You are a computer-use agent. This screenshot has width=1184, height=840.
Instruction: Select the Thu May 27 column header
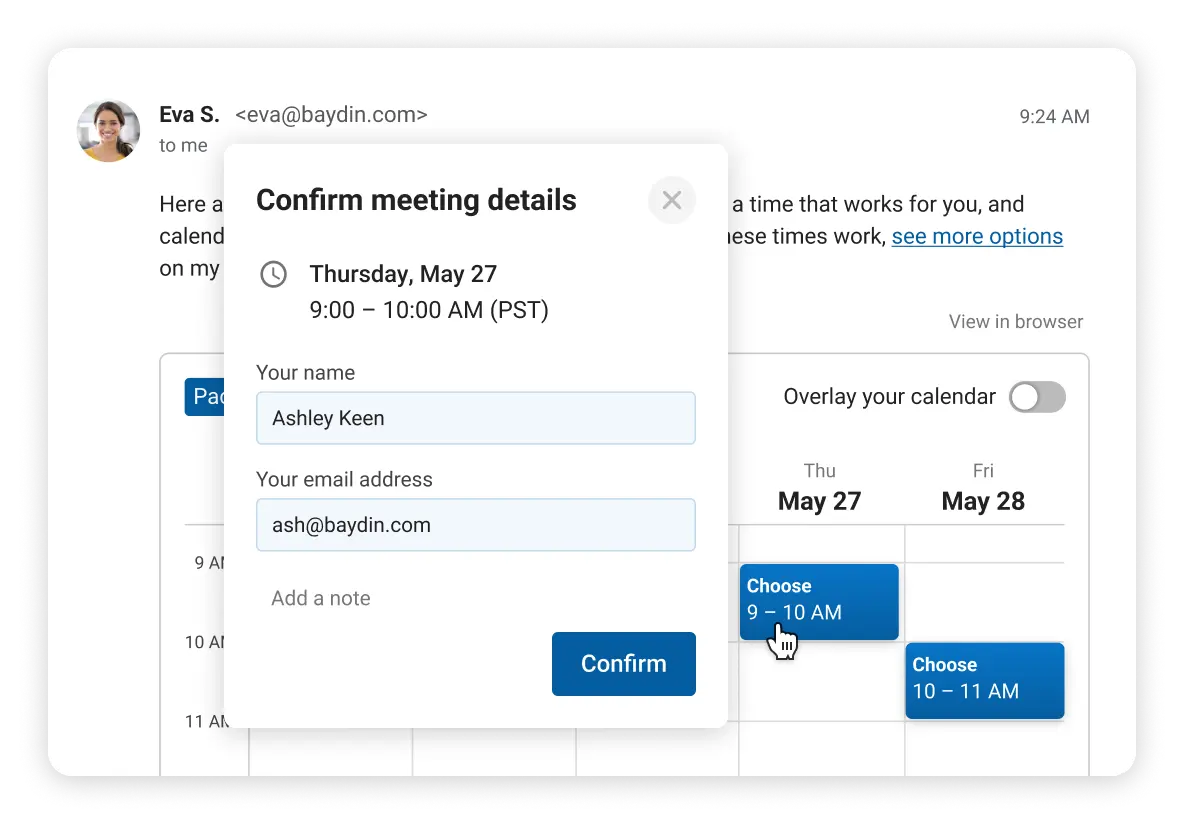pyautogui.click(x=819, y=488)
